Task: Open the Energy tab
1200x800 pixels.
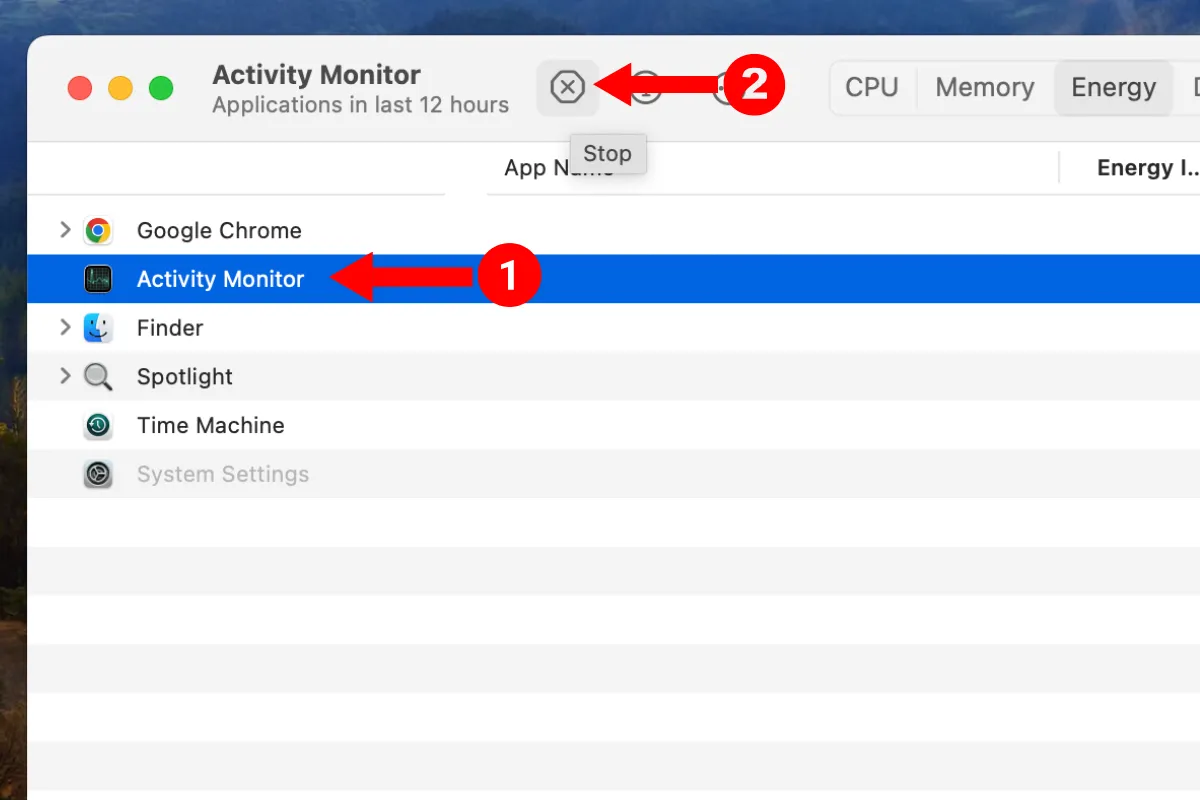Action: click(x=1113, y=87)
